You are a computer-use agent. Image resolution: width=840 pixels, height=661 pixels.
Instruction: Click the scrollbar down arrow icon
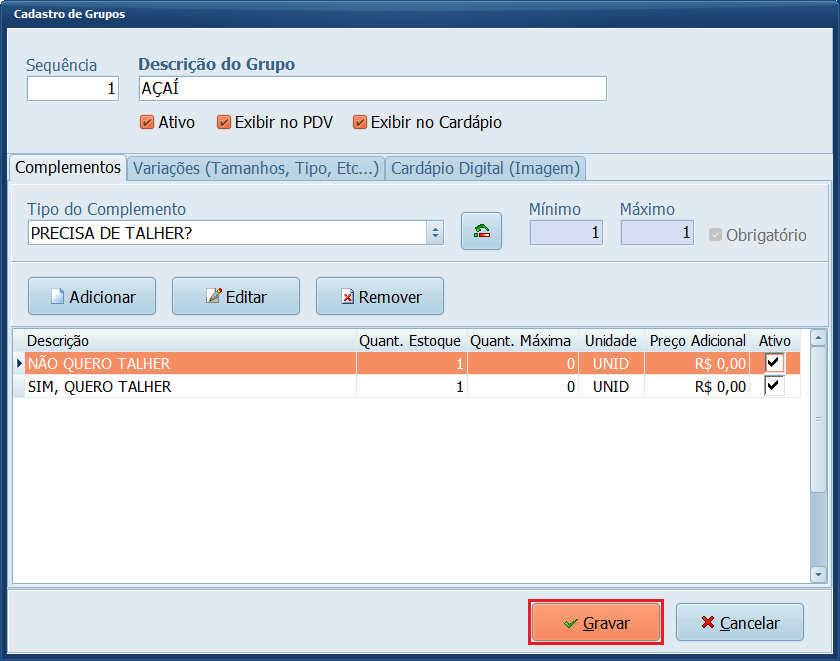816,574
